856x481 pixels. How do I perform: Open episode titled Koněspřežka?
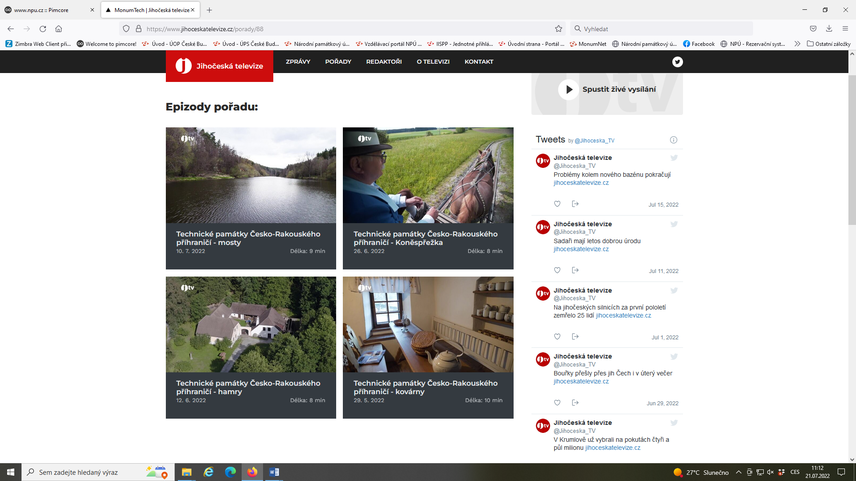coord(425,238)
